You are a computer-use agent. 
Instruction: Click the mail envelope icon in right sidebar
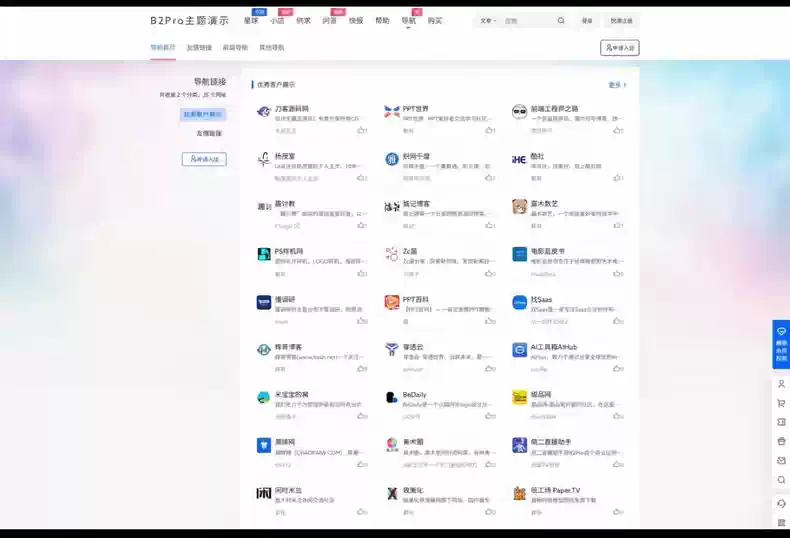click(x=781, y=460)
